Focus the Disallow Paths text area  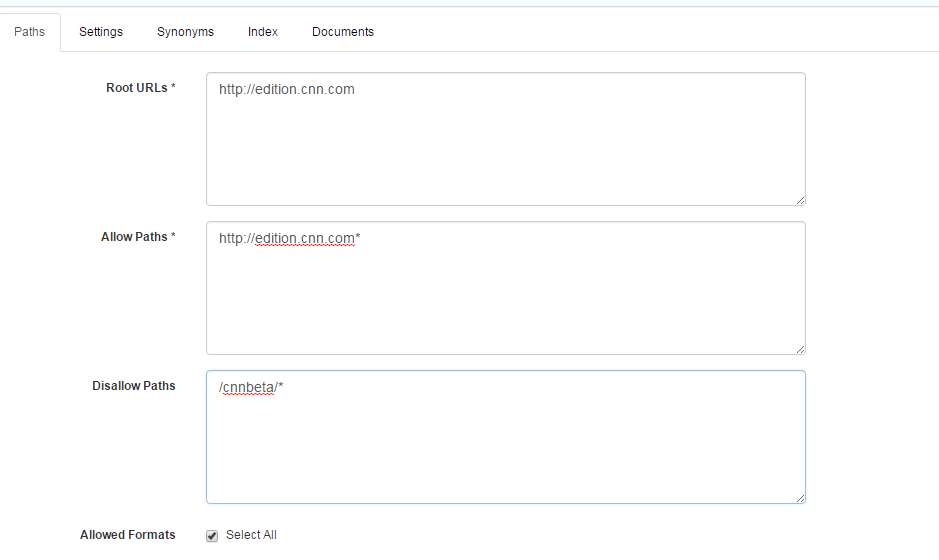(505, 437)
